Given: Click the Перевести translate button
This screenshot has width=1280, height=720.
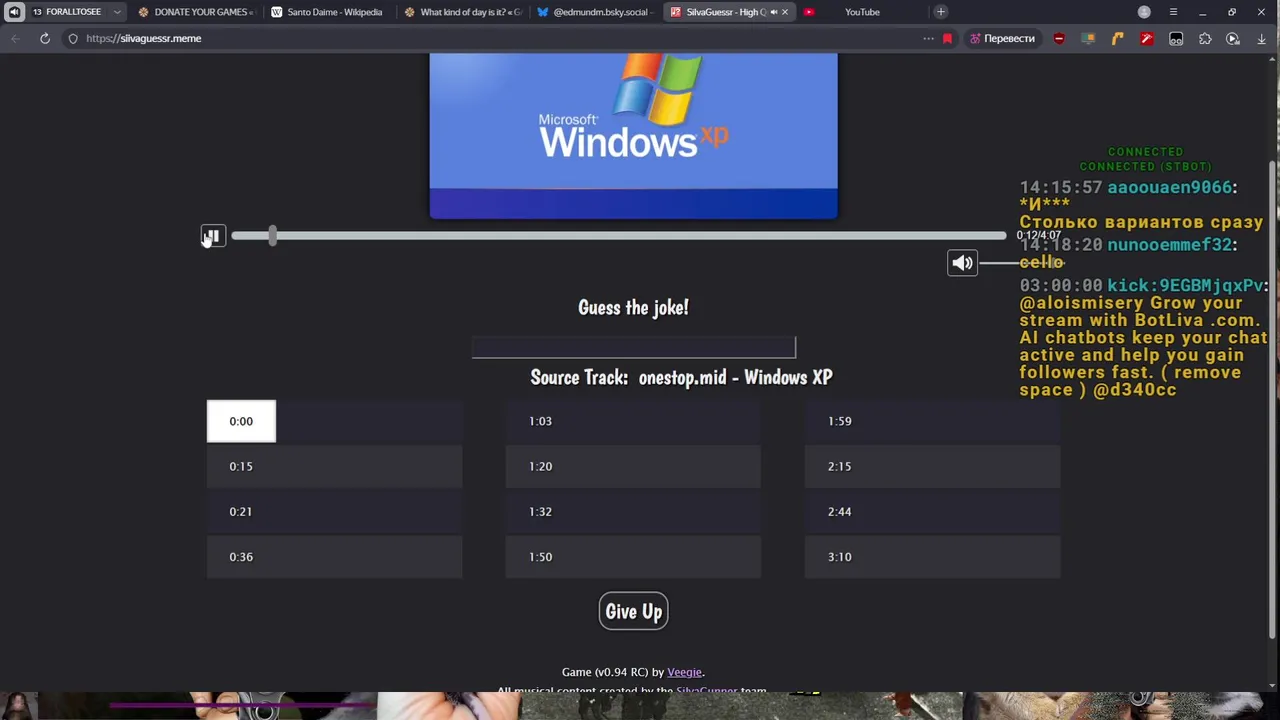Looking at the screenshot, I should click(x=1002, y=38).
